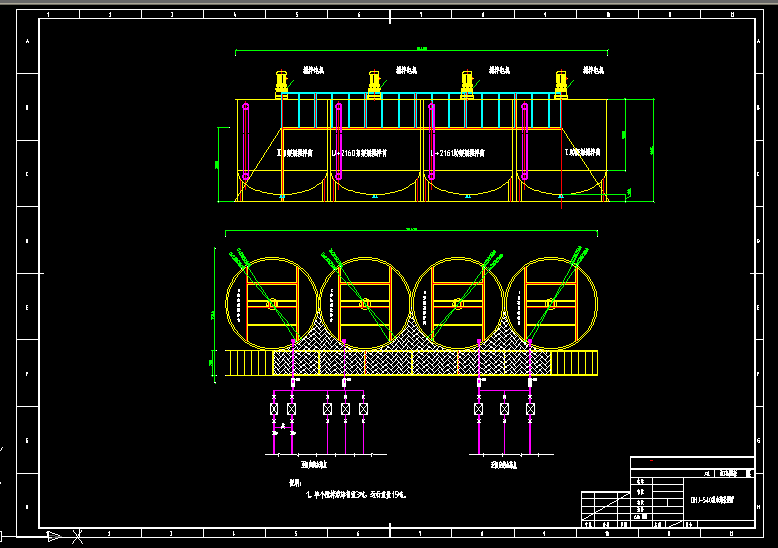This screenshot has height=548, width=778.
Task: Select the overall width dimension above the plan view
Action: click(411, 231)
